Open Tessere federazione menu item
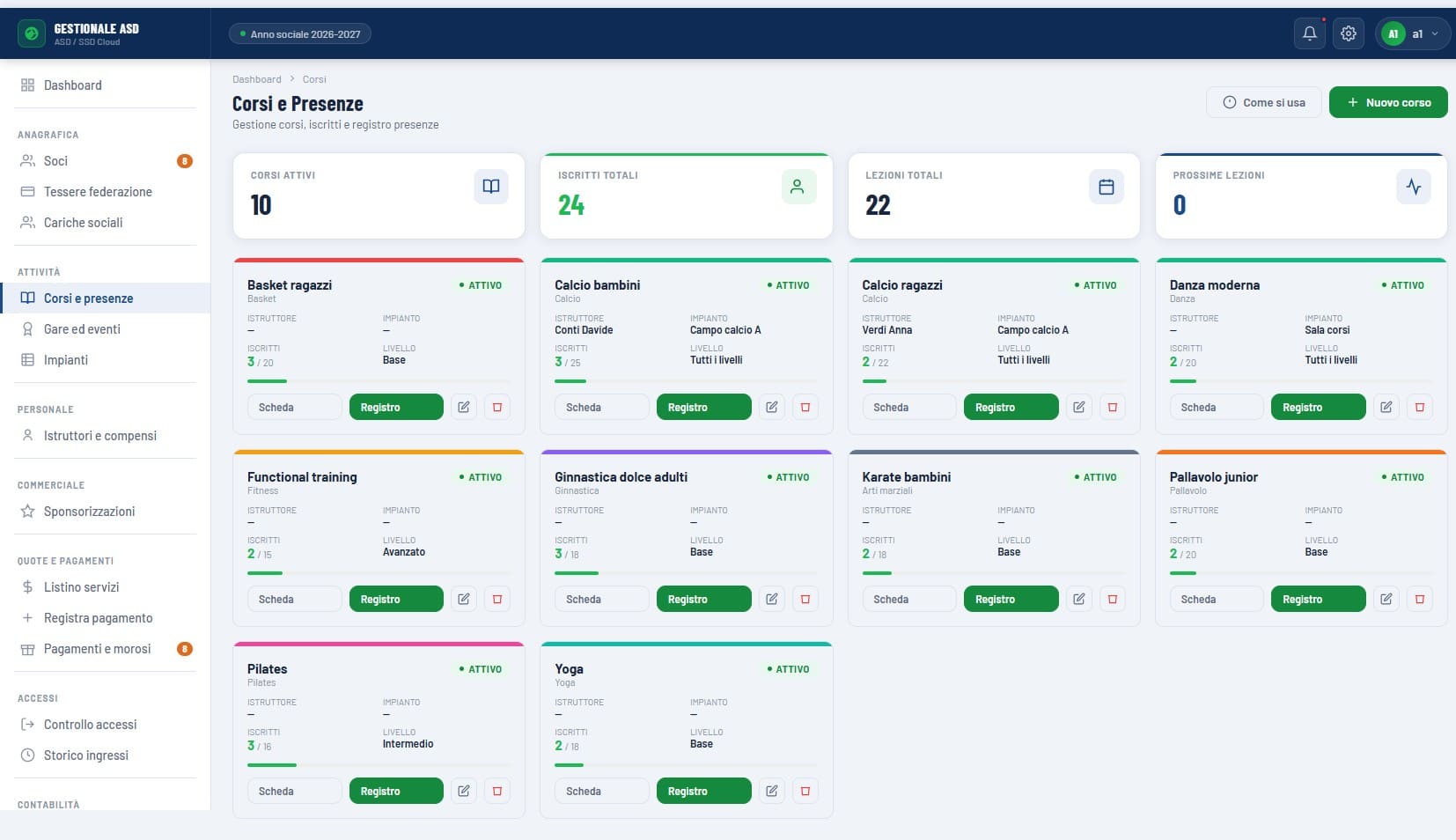The width and height of the screenshot is (1456, 840). tap(105, 192)
